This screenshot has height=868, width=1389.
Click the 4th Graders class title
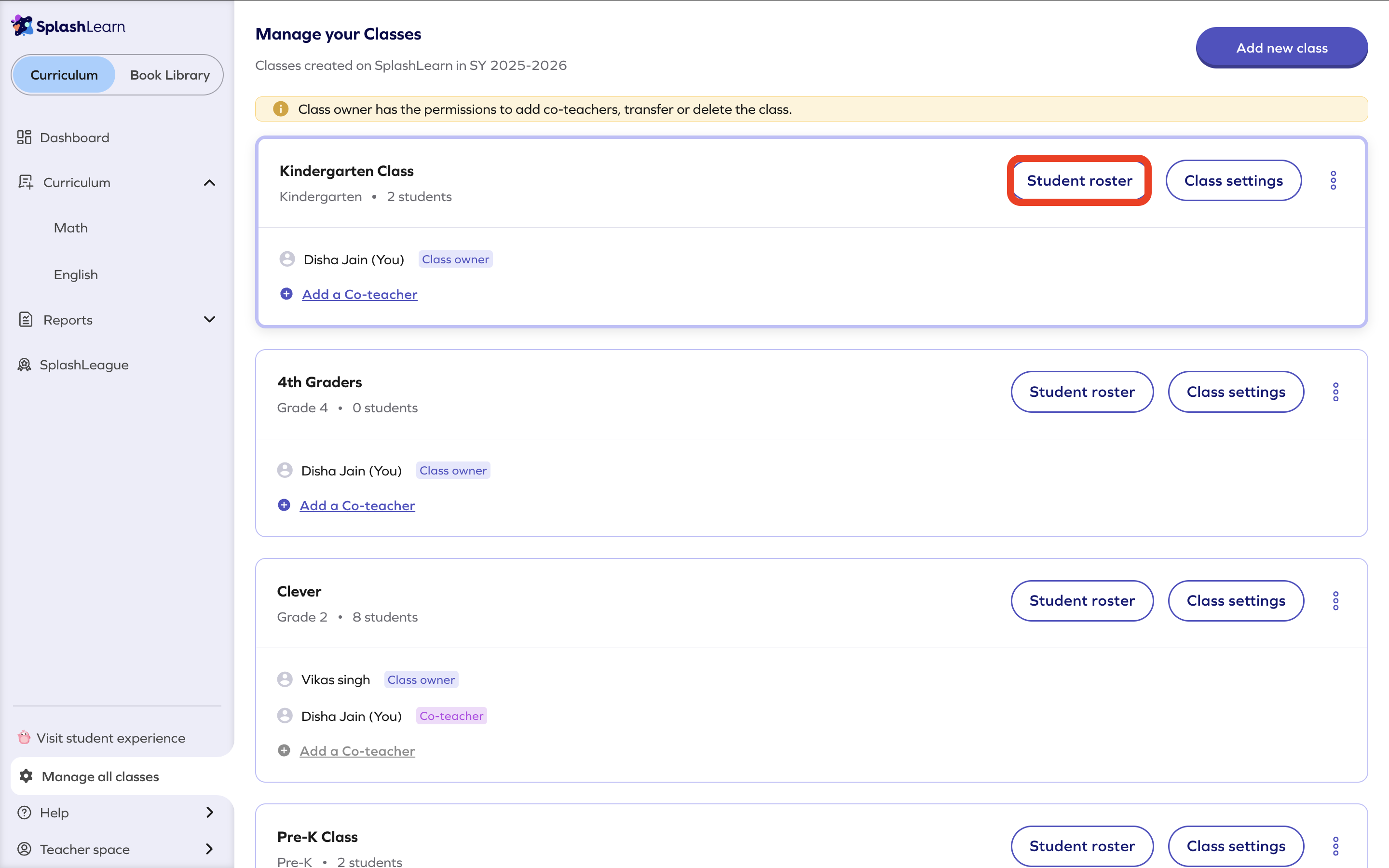[x=320, y=382]
